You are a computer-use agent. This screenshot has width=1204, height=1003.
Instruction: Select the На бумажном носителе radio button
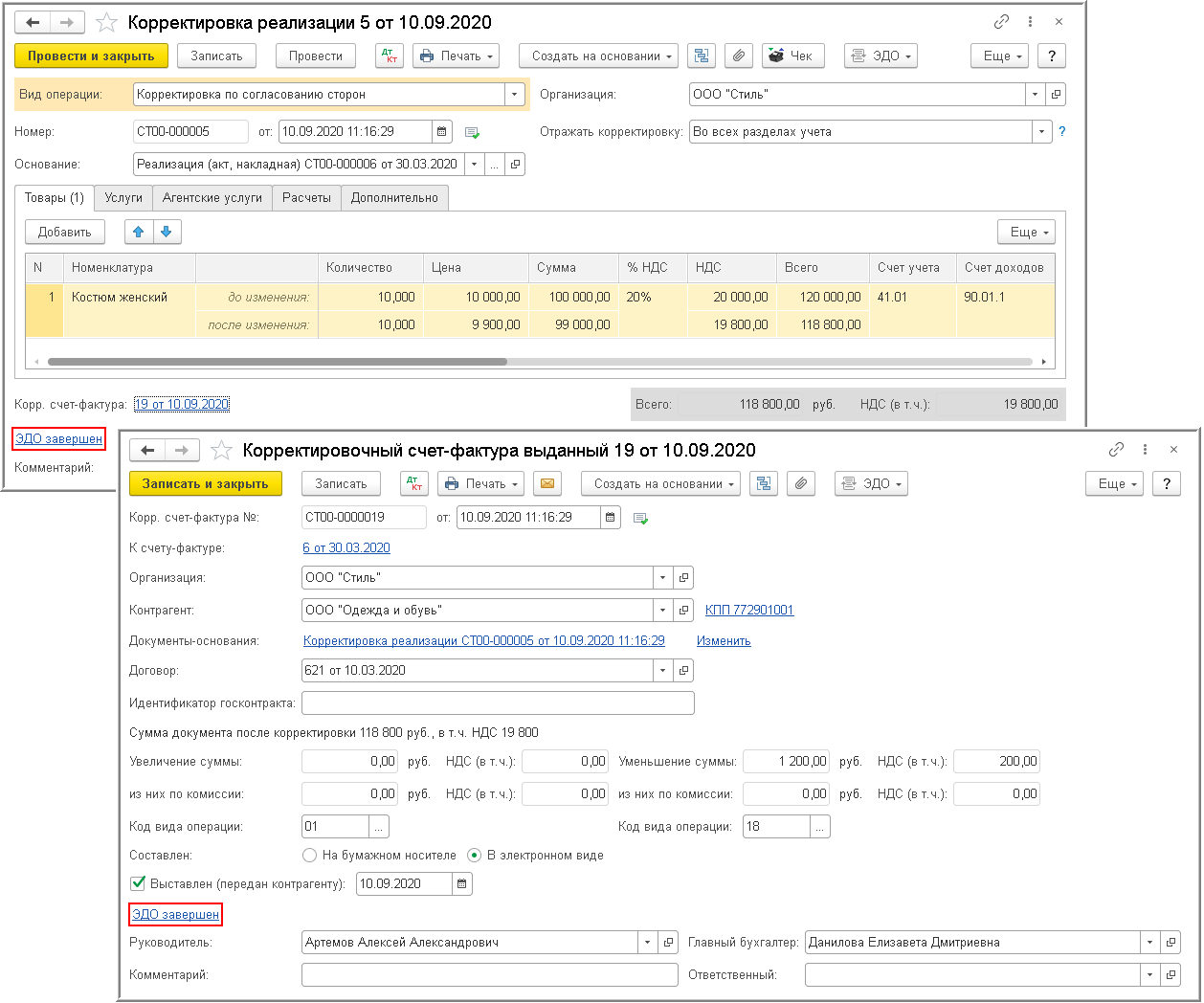pos(309,855)
